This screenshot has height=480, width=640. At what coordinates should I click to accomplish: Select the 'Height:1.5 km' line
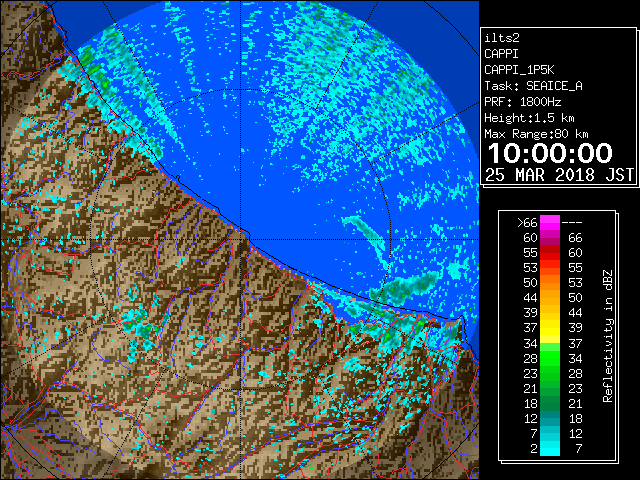(x=529, y=118)
